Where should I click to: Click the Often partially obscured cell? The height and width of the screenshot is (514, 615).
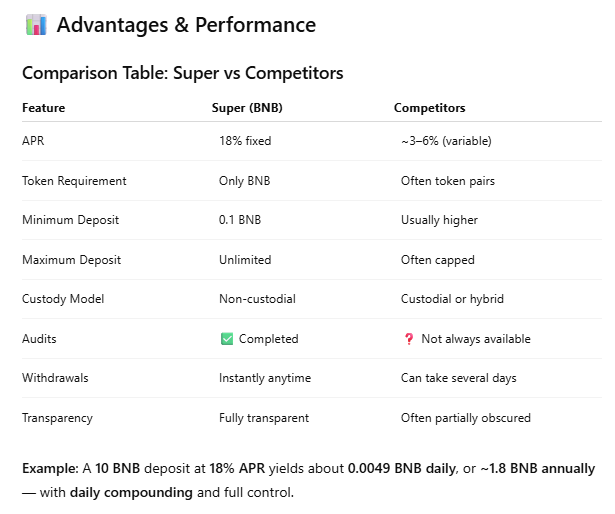point(466,418)
